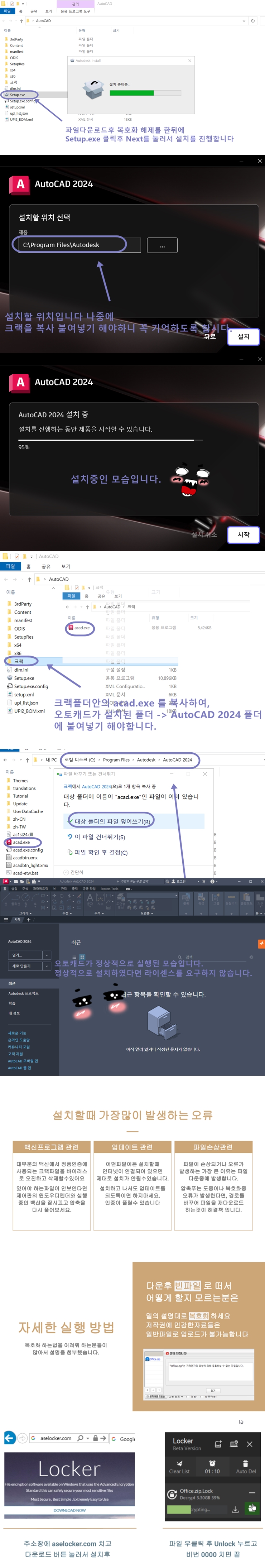265x1568 pixels.
Task: Switch recent files to grid view
Action: (x=83, y=958)
